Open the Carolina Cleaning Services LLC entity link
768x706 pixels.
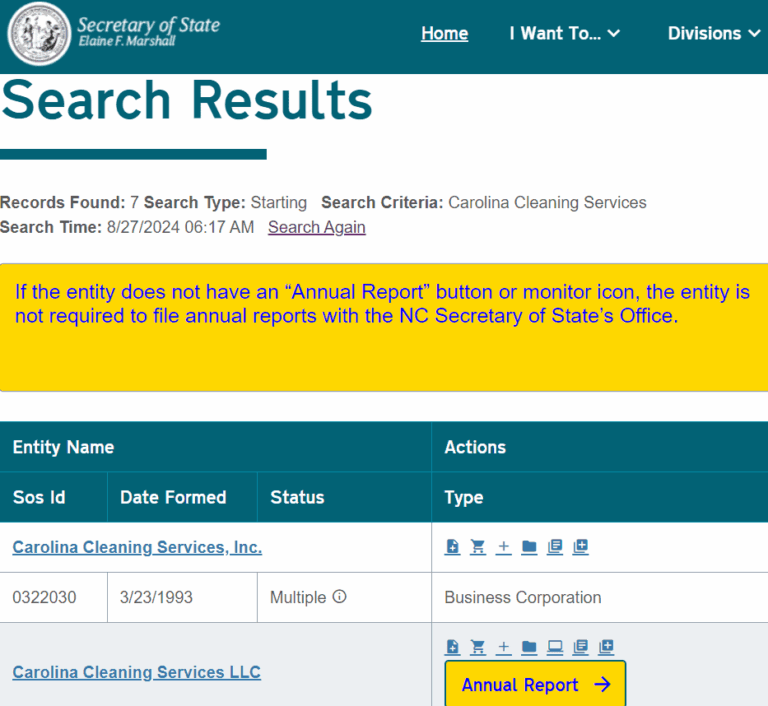click(136, 672)
